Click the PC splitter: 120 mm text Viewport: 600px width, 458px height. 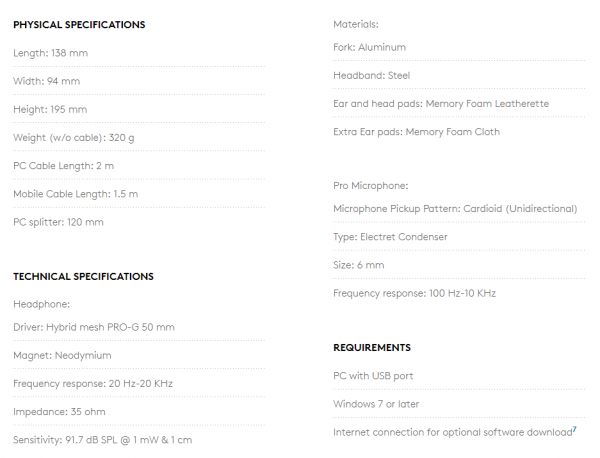click(x=59, y=222)
